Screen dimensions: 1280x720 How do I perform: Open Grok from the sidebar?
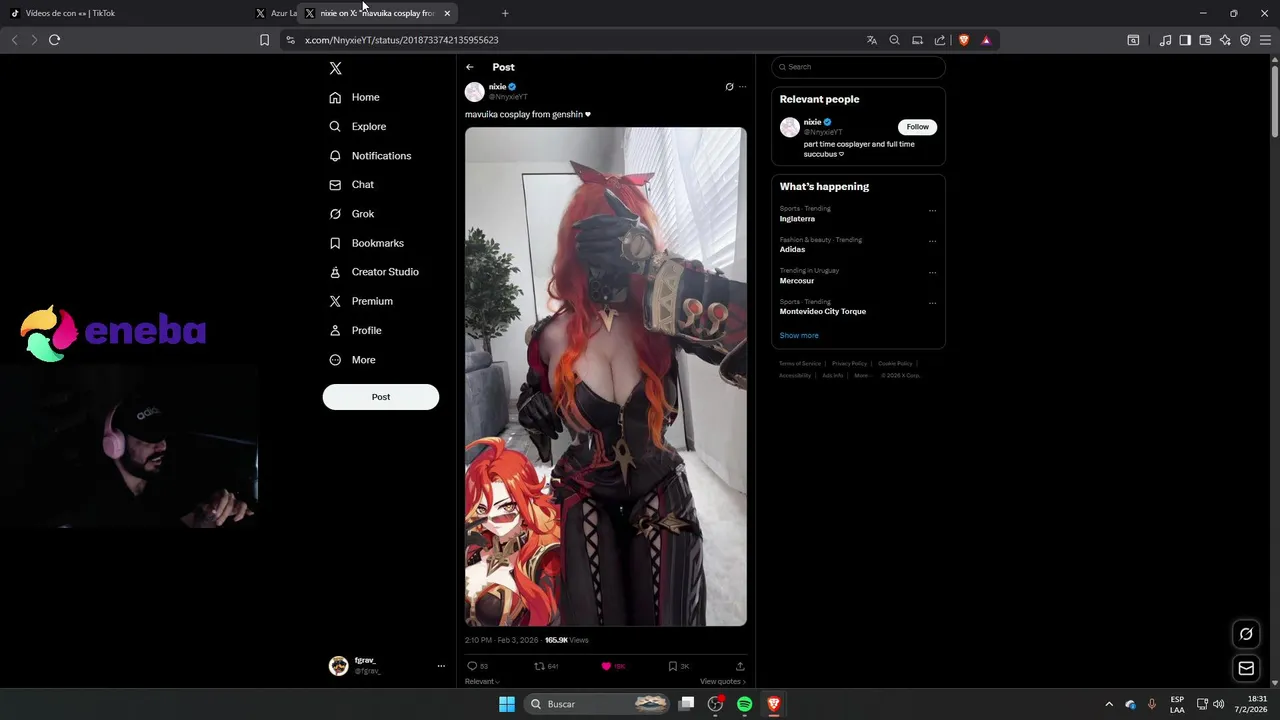pyautogui.click(x=352, y=214)
